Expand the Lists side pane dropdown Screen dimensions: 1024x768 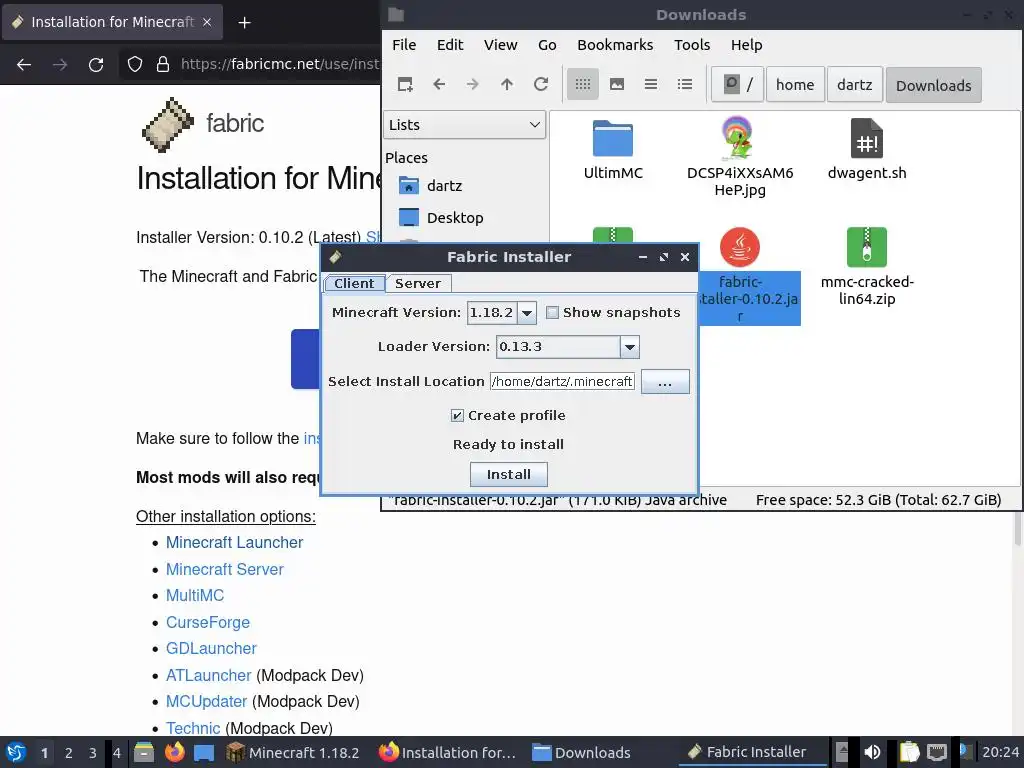(464, 125)
